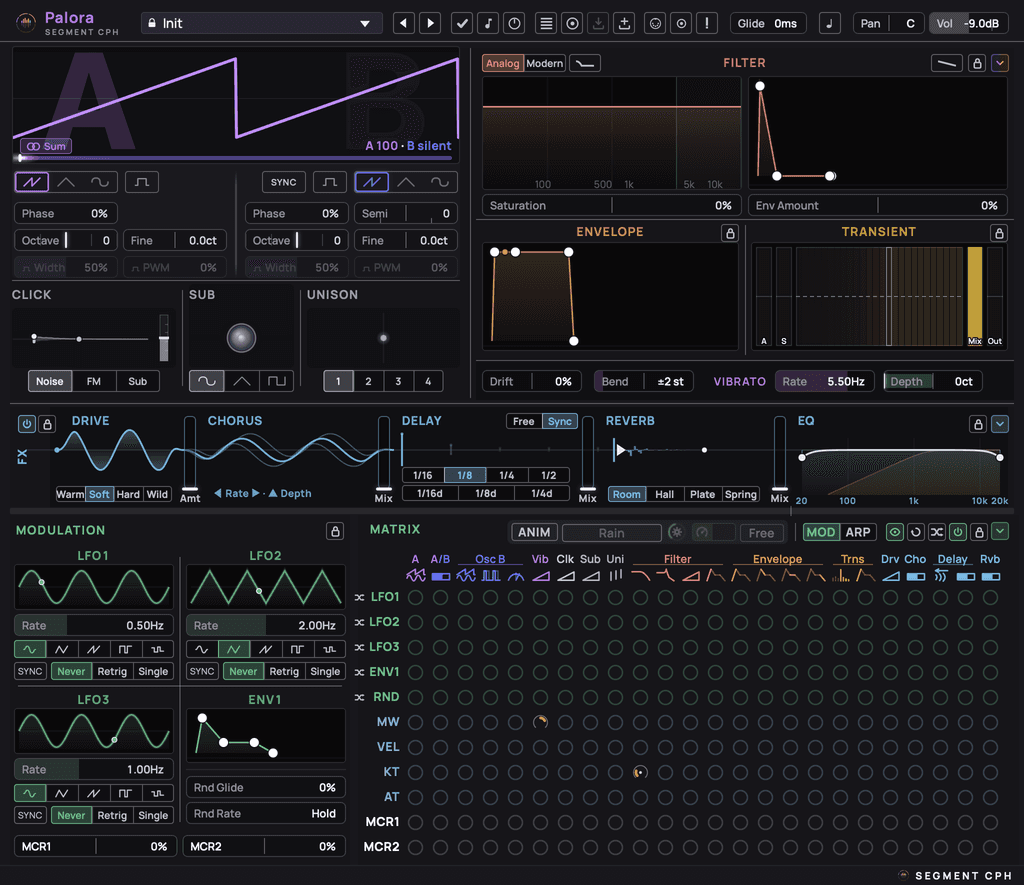Select sine waveform for oscillator B
The height and width of the screenshot is (885, 1024).
point(440,182)
